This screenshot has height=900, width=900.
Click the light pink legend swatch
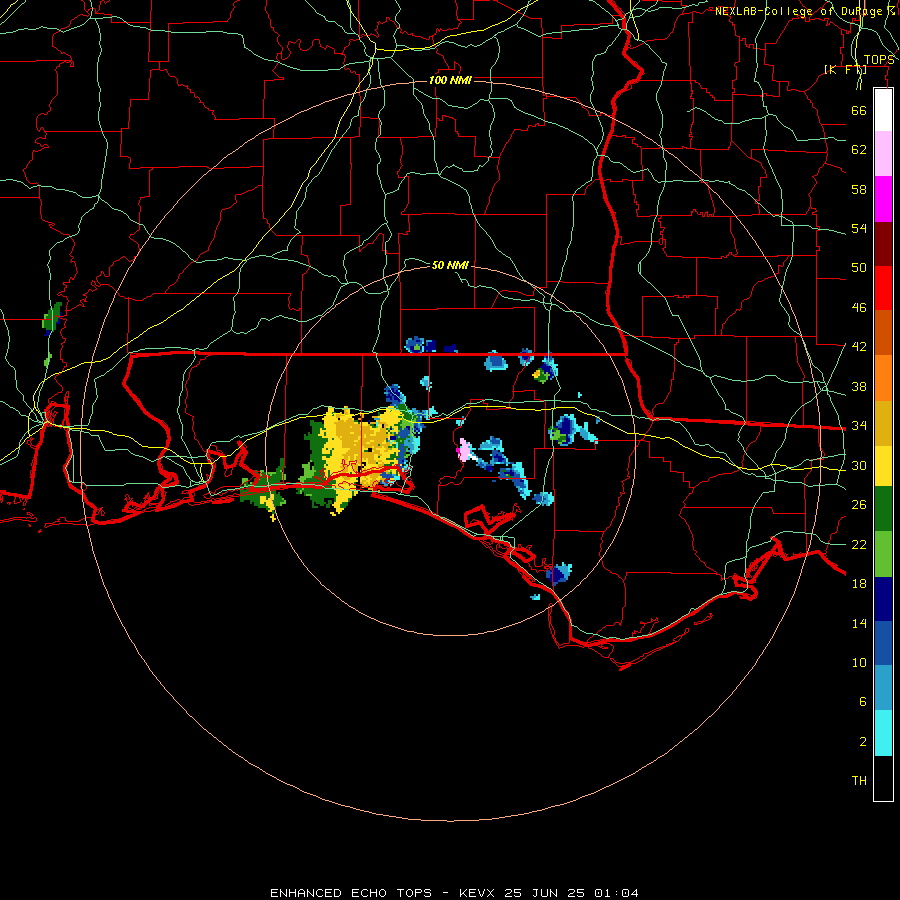(x=883, y=154)
